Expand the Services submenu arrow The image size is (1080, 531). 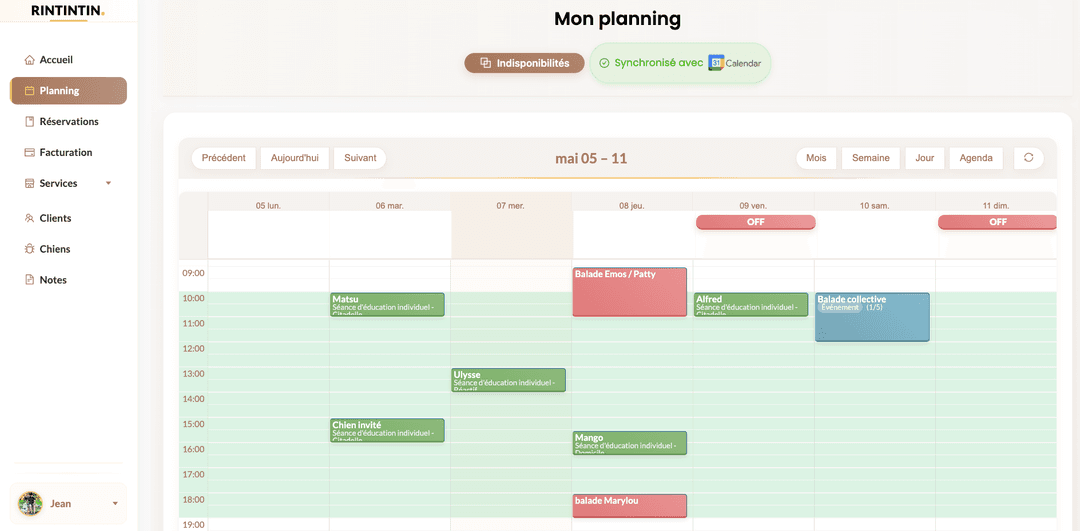pyautogui.click(x=108, y=183)
